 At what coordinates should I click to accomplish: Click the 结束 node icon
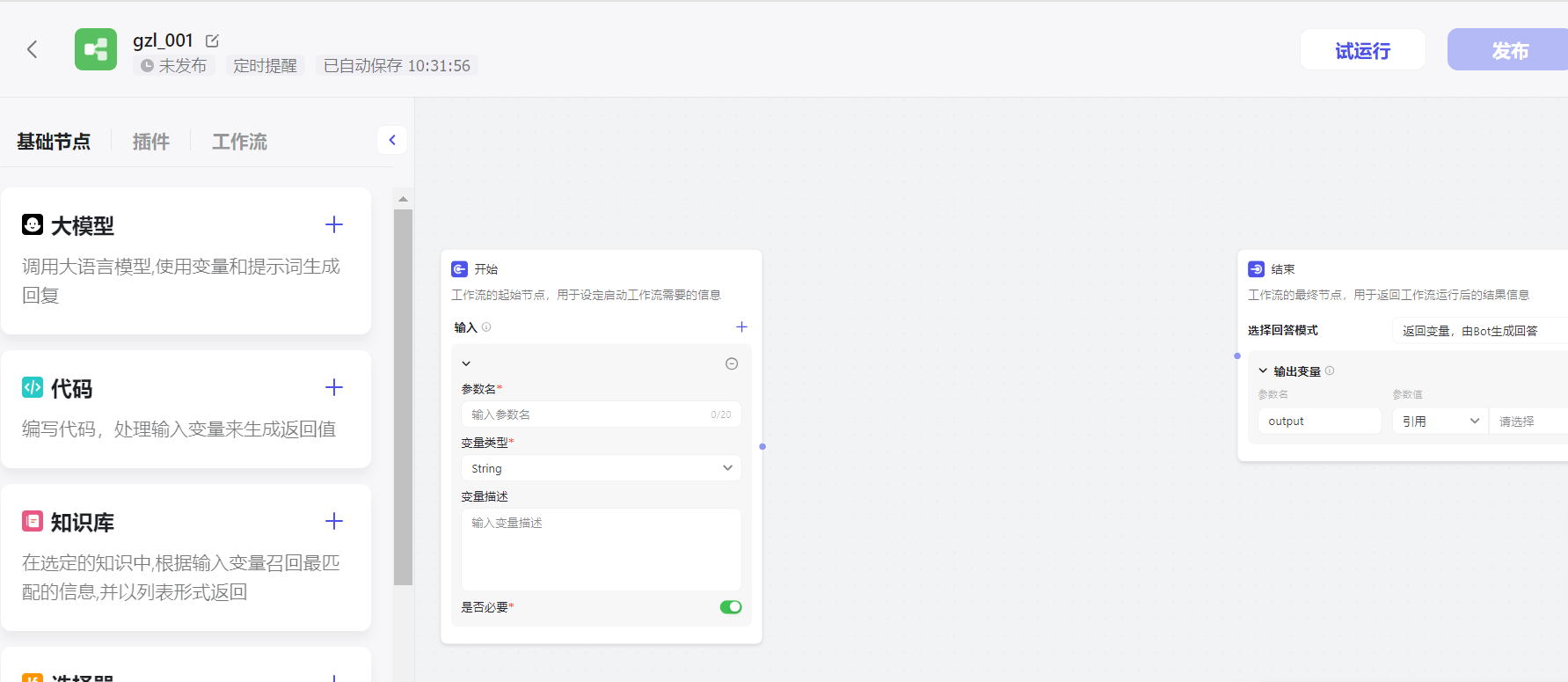[x=1256, y=269]
